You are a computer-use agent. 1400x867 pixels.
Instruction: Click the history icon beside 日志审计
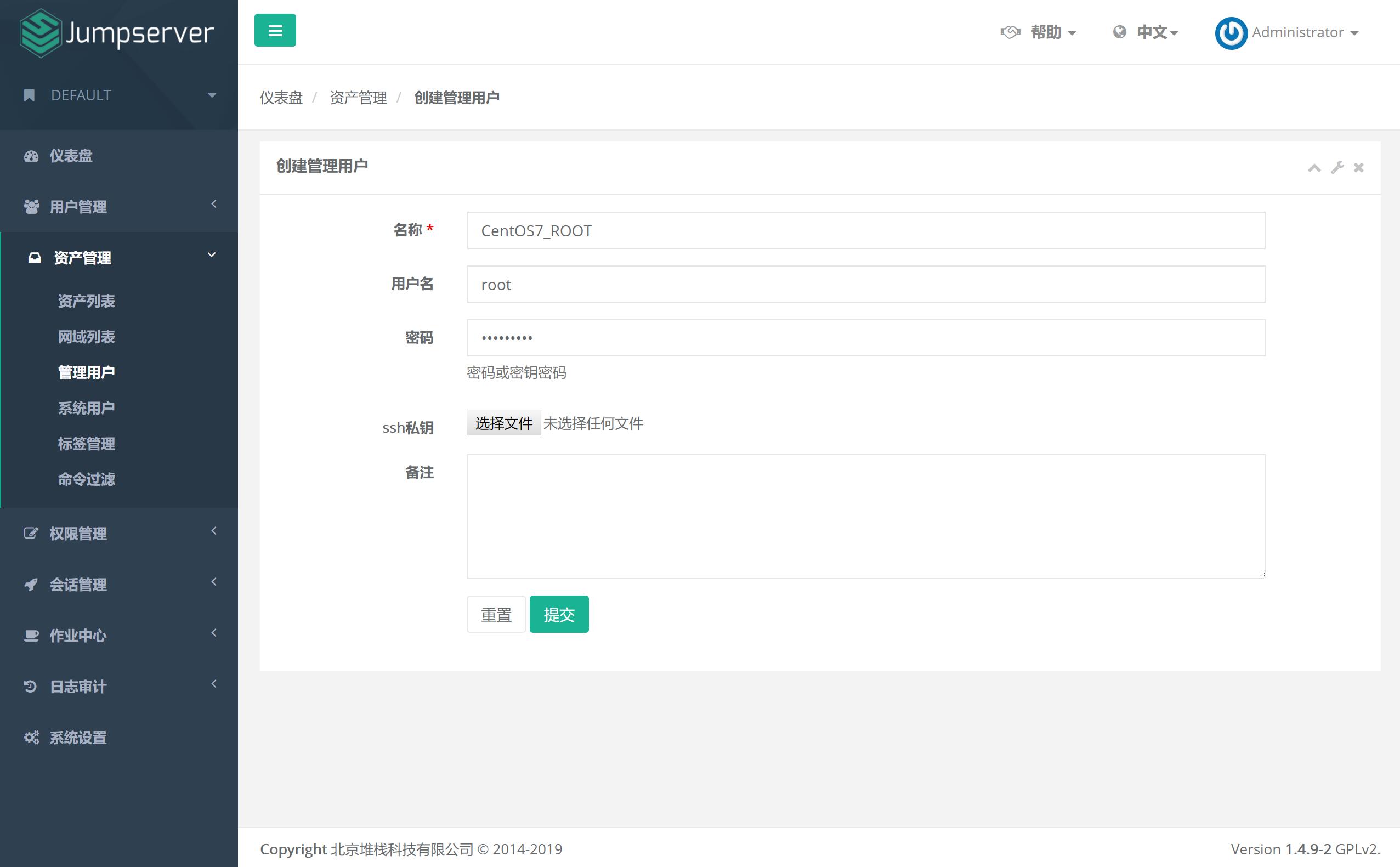30,687
